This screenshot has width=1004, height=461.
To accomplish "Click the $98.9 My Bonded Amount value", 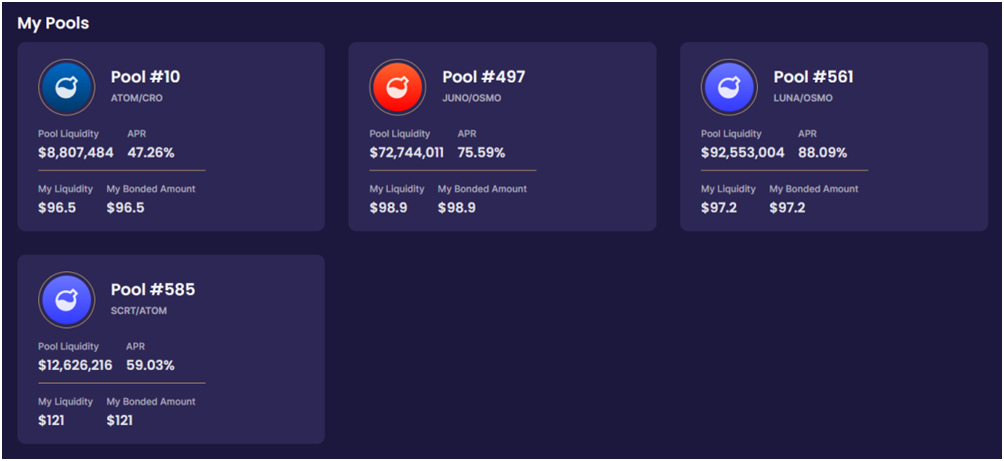I will pyautogui.click(x=457, y=208).
